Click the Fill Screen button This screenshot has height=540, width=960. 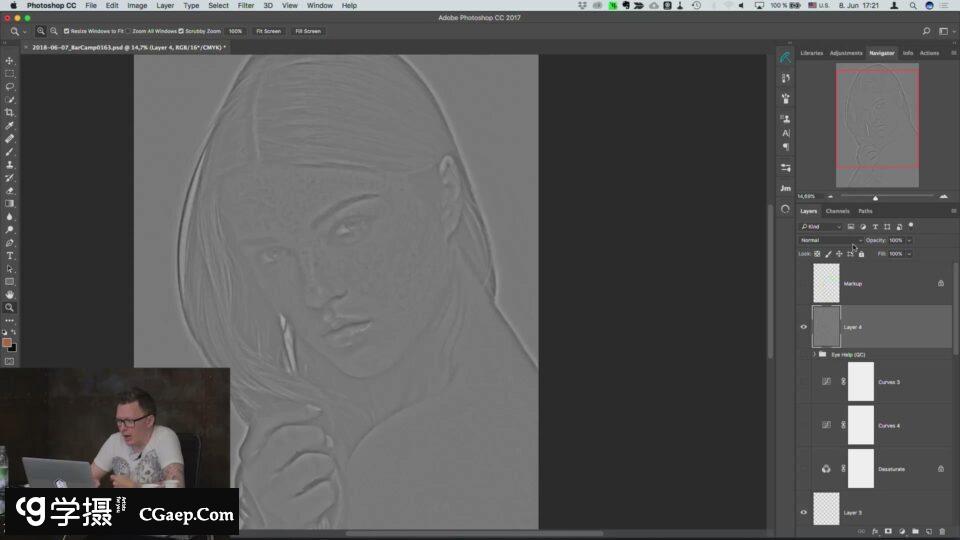[x=307, y=31]
